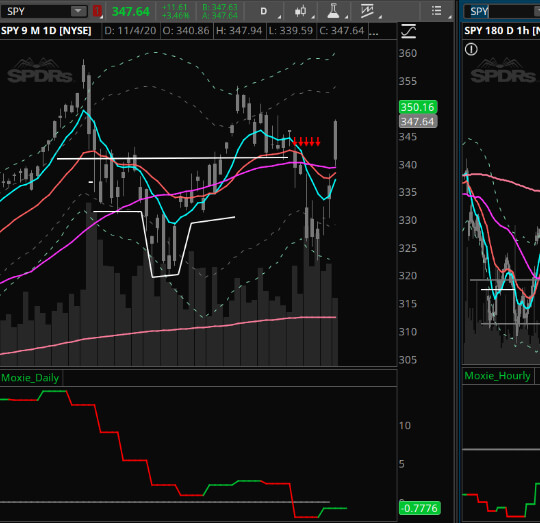
Task: Click the 360 price axis label
Action: 408,53
